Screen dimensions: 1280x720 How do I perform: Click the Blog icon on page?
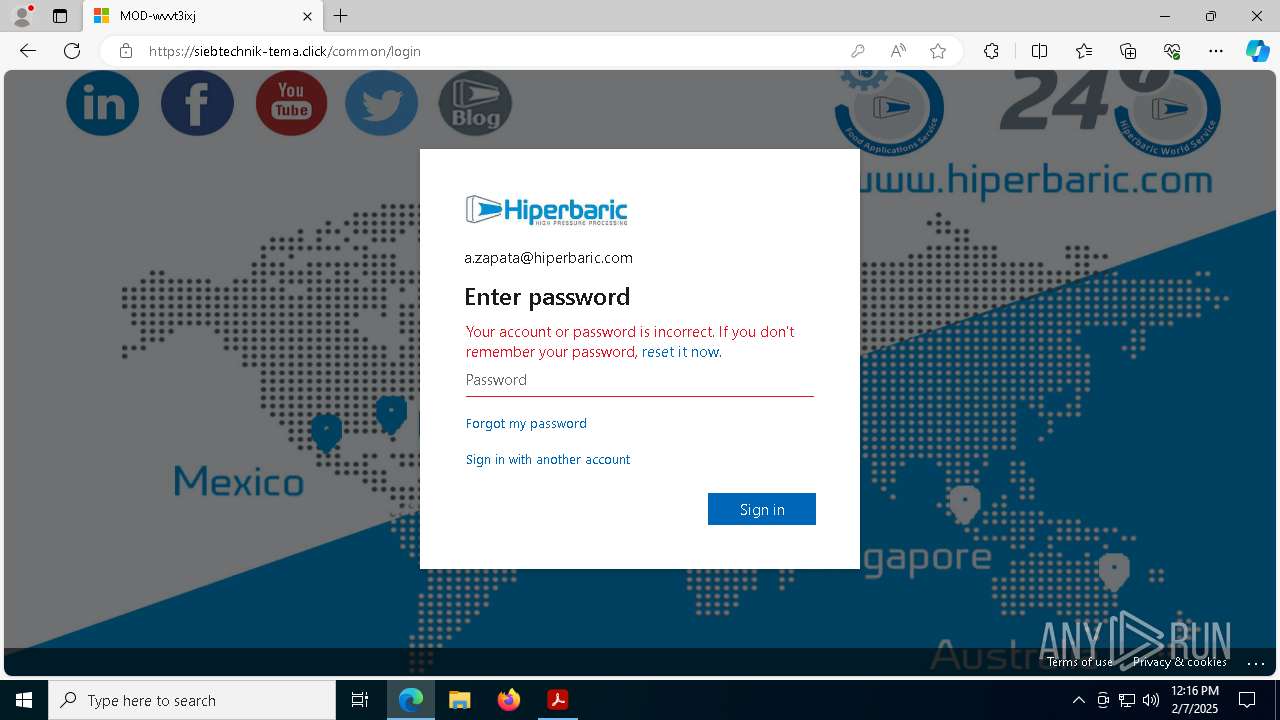pyautogui.click(x=475, y=103)
